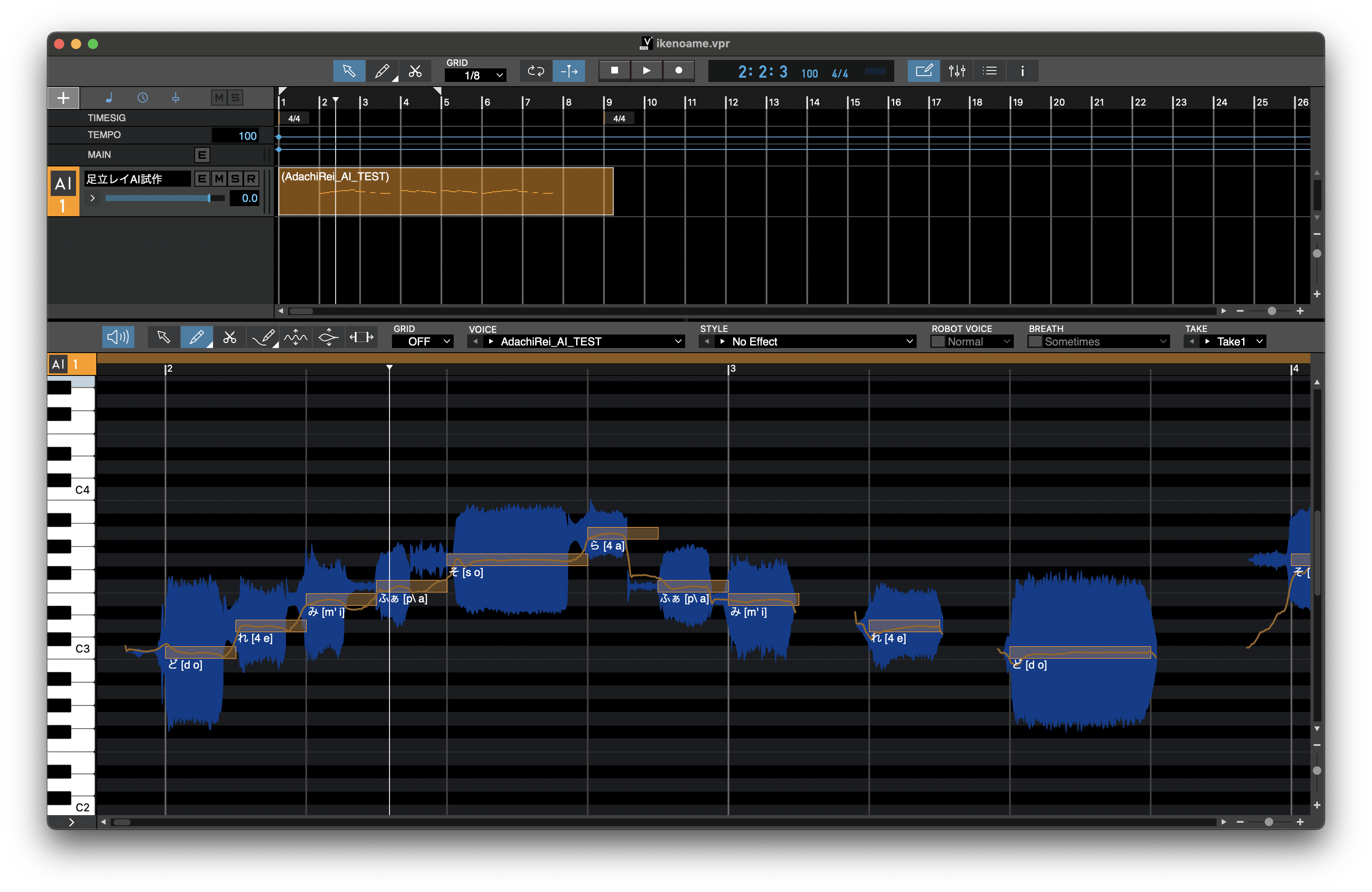Click the add track plus button
Screen dimensions: 1372x892
(63, 98)
